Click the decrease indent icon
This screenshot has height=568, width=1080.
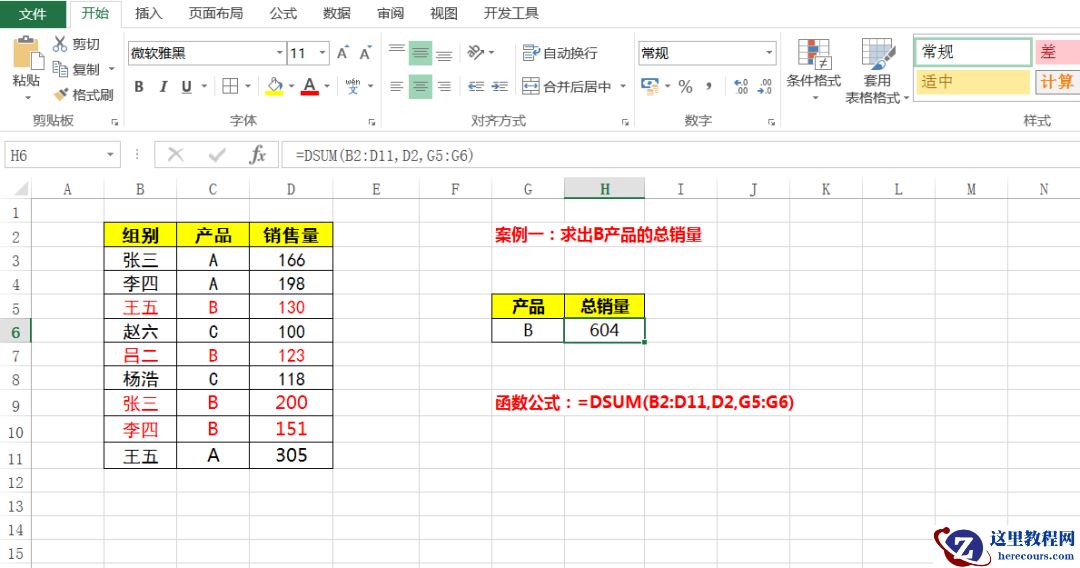476,86
